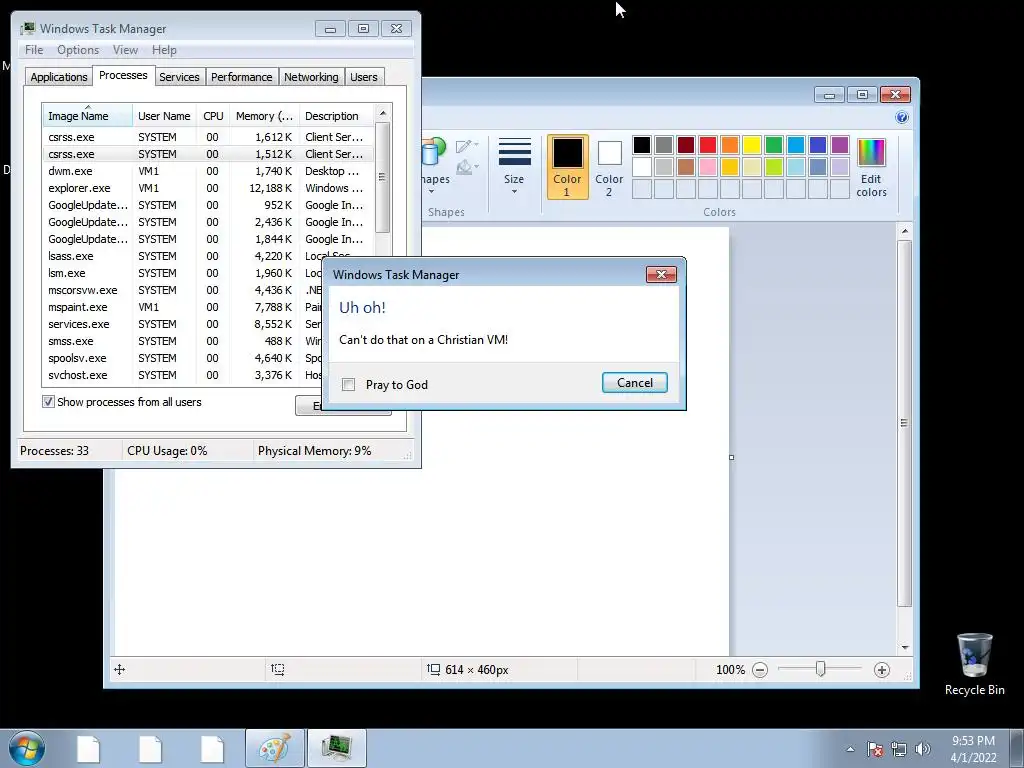
Task: Show the Users tab
Action: point(364,77)
